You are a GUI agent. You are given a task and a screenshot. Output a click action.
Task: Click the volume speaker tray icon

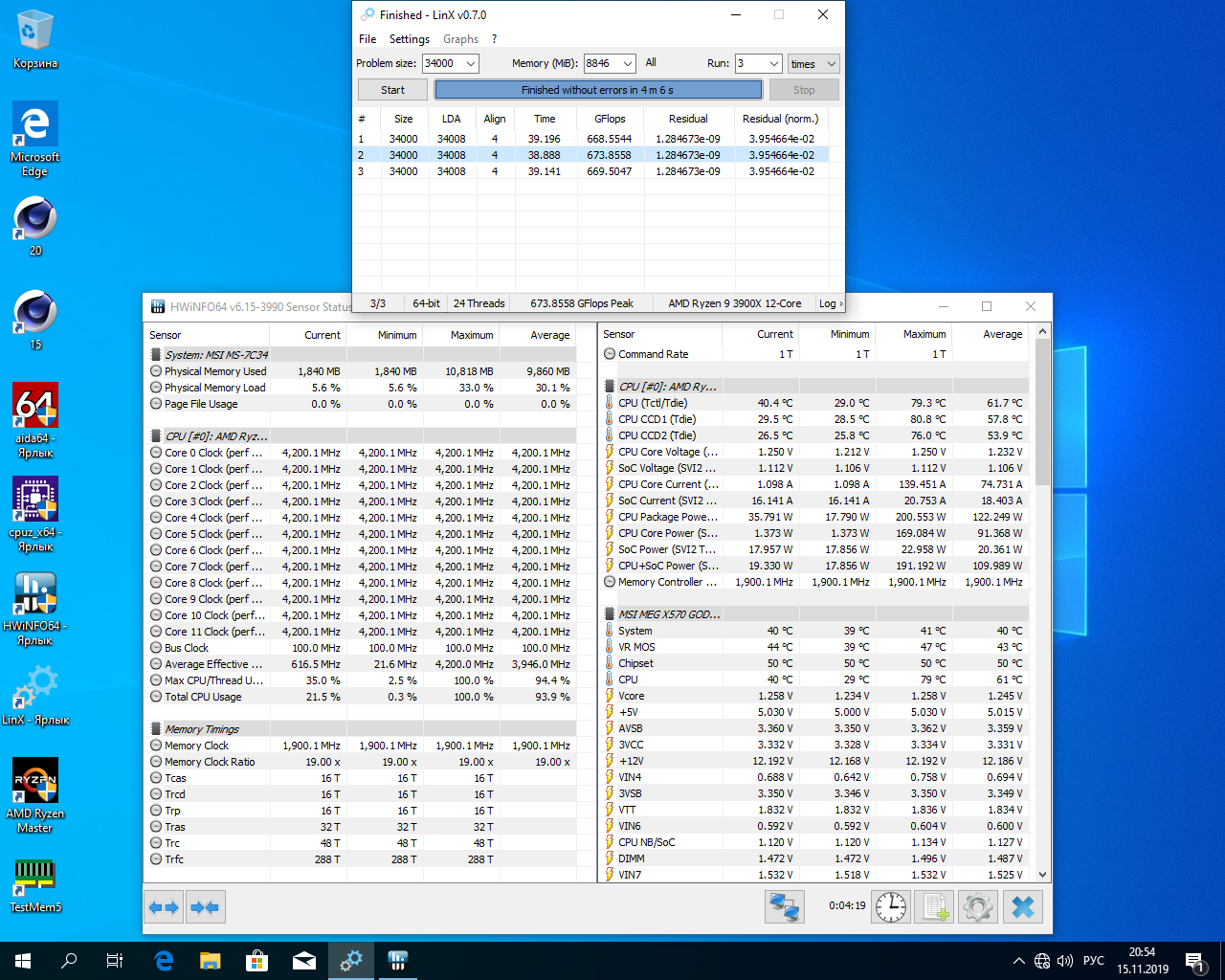pyautogui.click(x=1065, y=961)
